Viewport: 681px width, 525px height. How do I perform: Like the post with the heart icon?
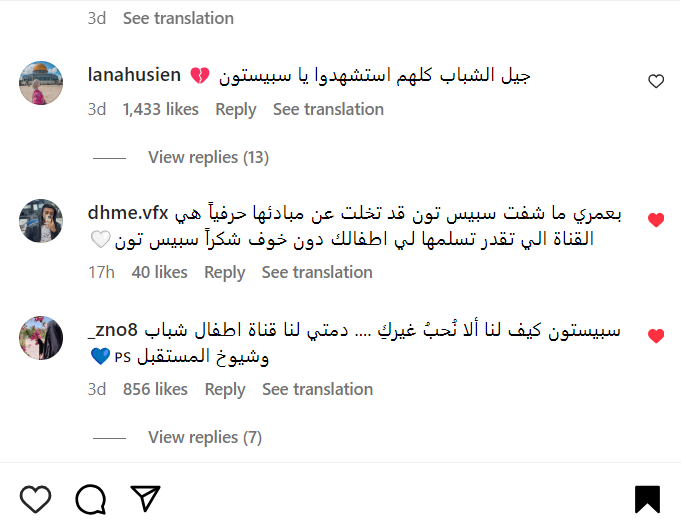click(x=35, y=498)
